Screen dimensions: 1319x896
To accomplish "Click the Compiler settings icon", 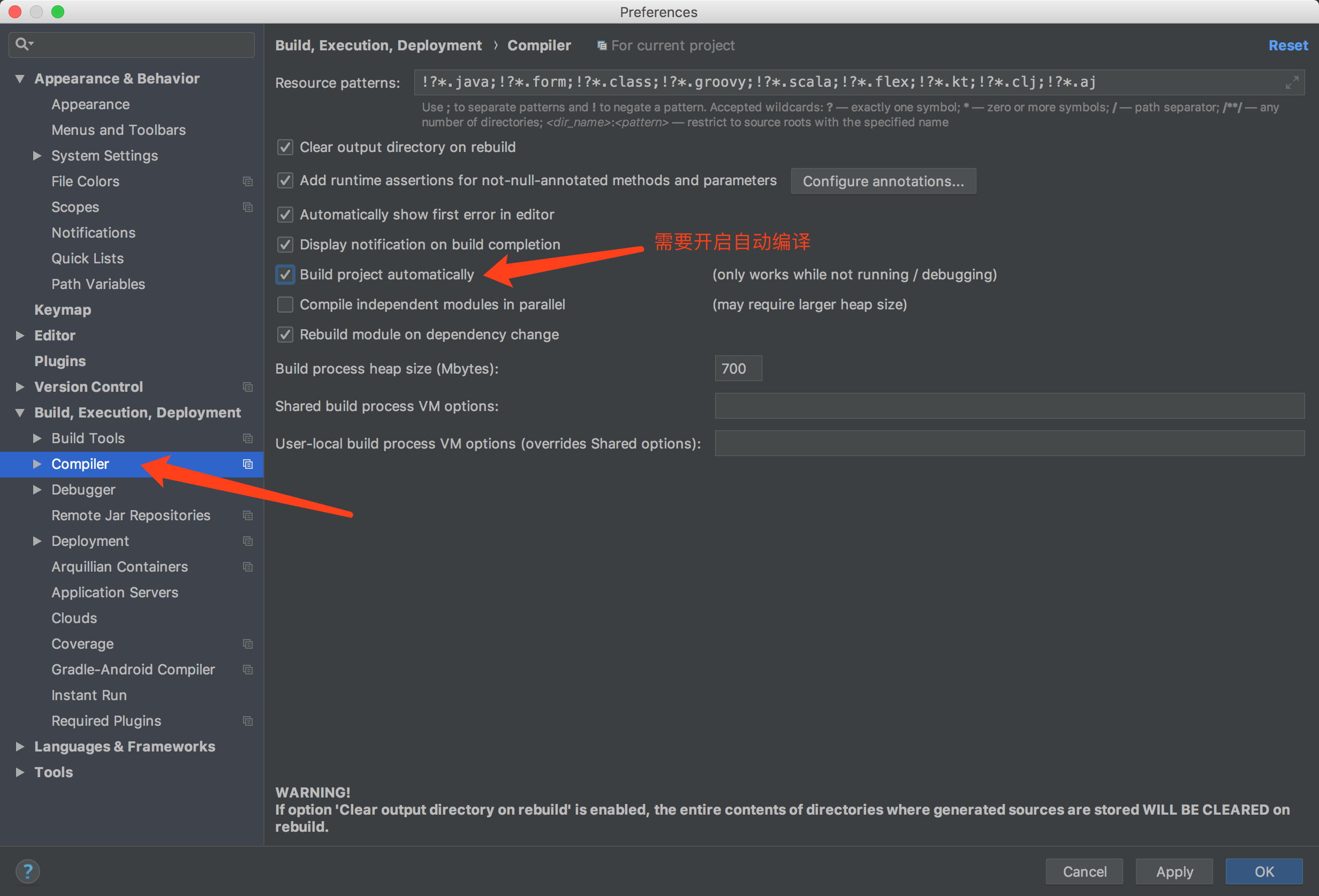I will [x=247, y=464].
